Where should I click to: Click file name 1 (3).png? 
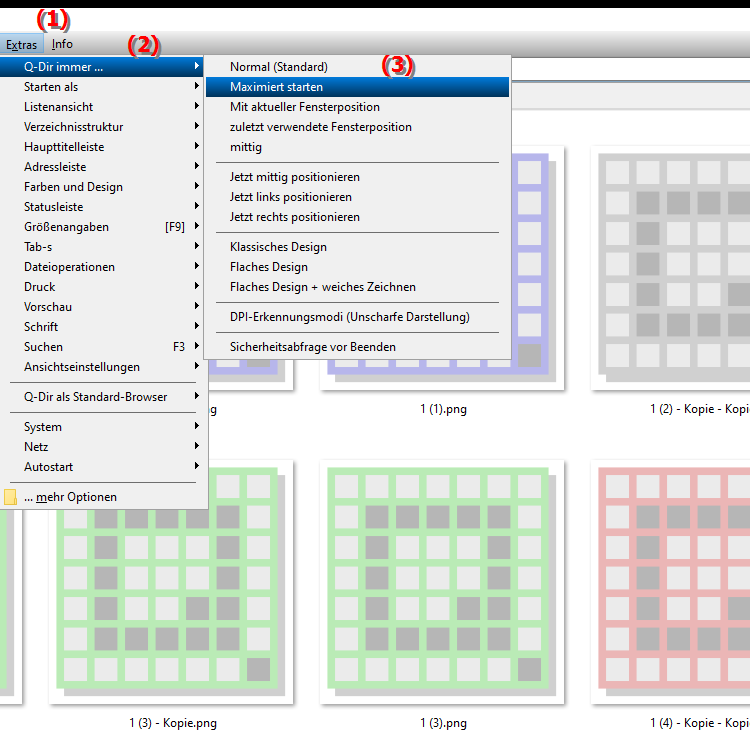click(x=443, y=723)
